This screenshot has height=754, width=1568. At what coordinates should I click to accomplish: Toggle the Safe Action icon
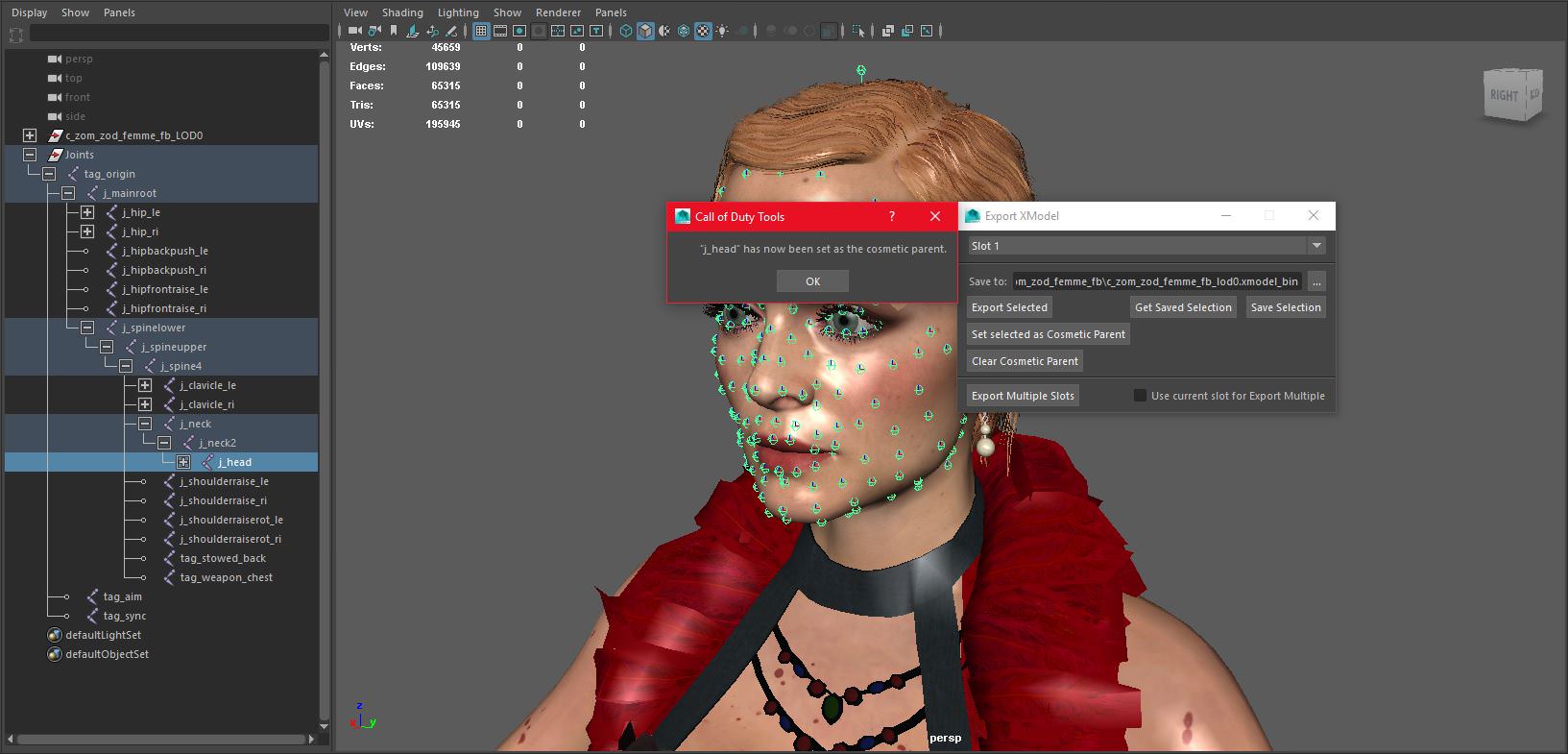pos(577,31)
